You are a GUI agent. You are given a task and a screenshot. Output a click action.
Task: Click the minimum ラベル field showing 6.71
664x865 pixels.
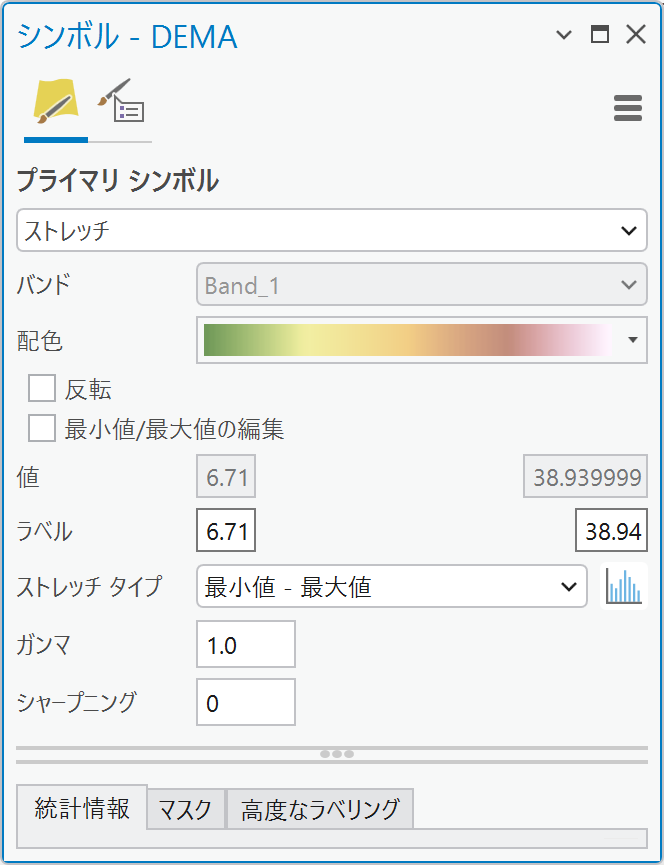[226, 531]
